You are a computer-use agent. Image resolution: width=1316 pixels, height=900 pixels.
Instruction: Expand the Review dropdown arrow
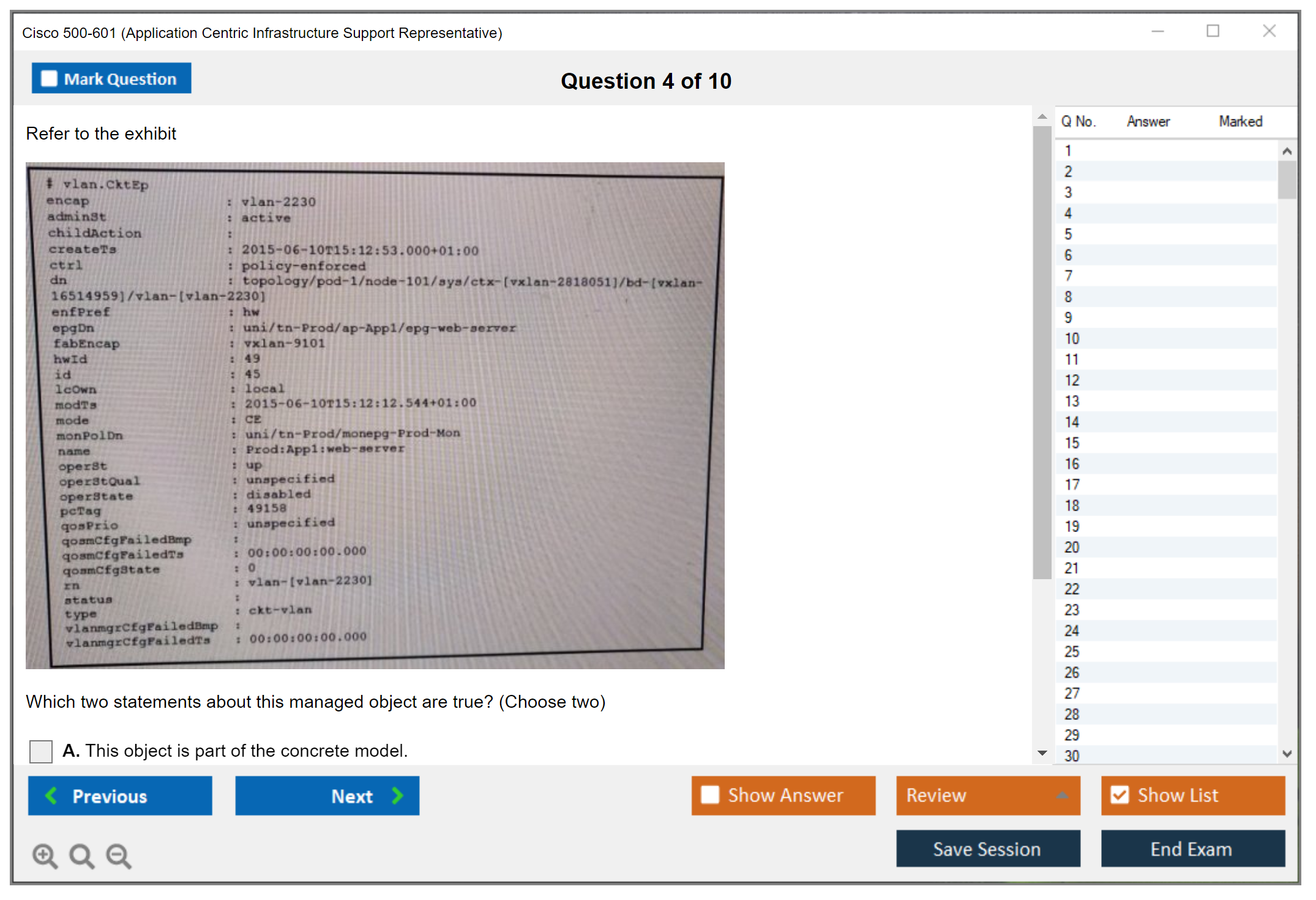coord(1062,795)
